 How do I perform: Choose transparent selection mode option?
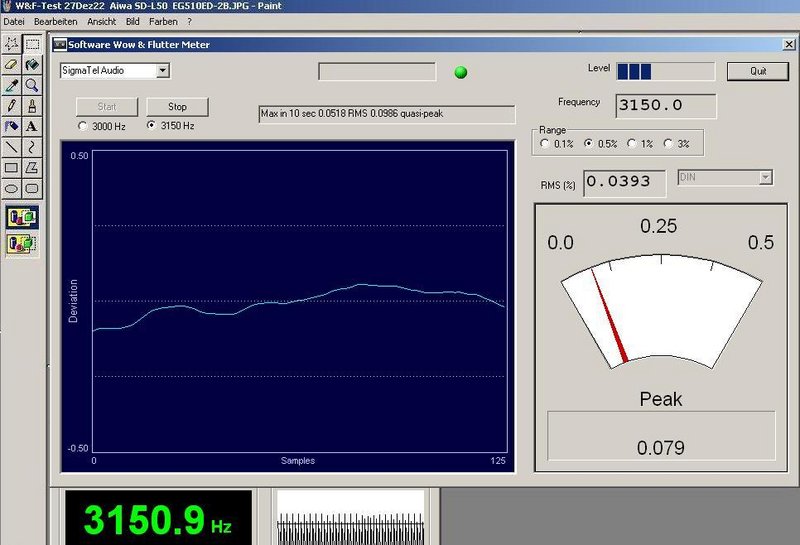22,244
